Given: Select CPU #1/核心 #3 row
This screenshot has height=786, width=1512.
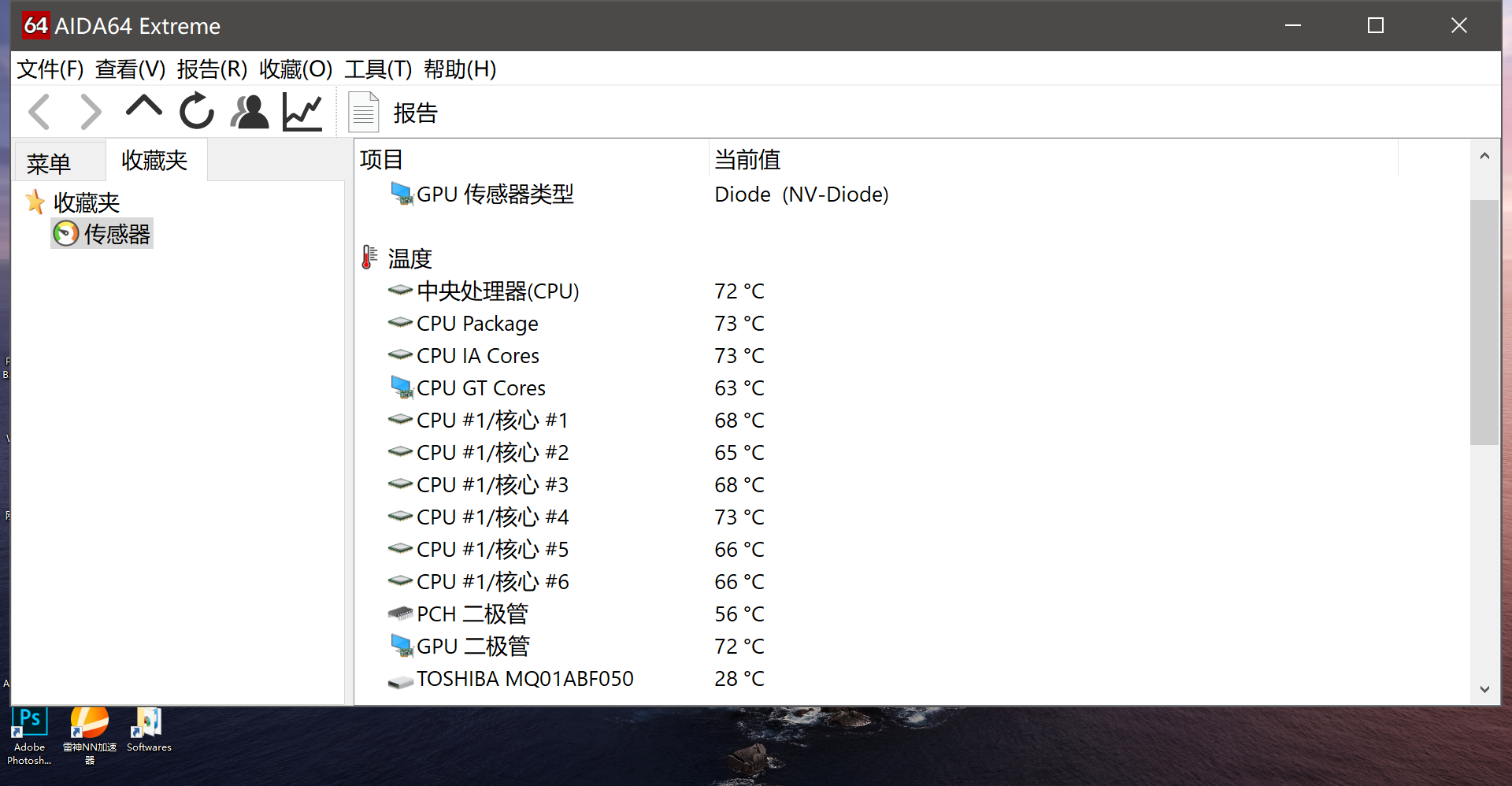Looking at the screenshot, I should click(912, 484).
